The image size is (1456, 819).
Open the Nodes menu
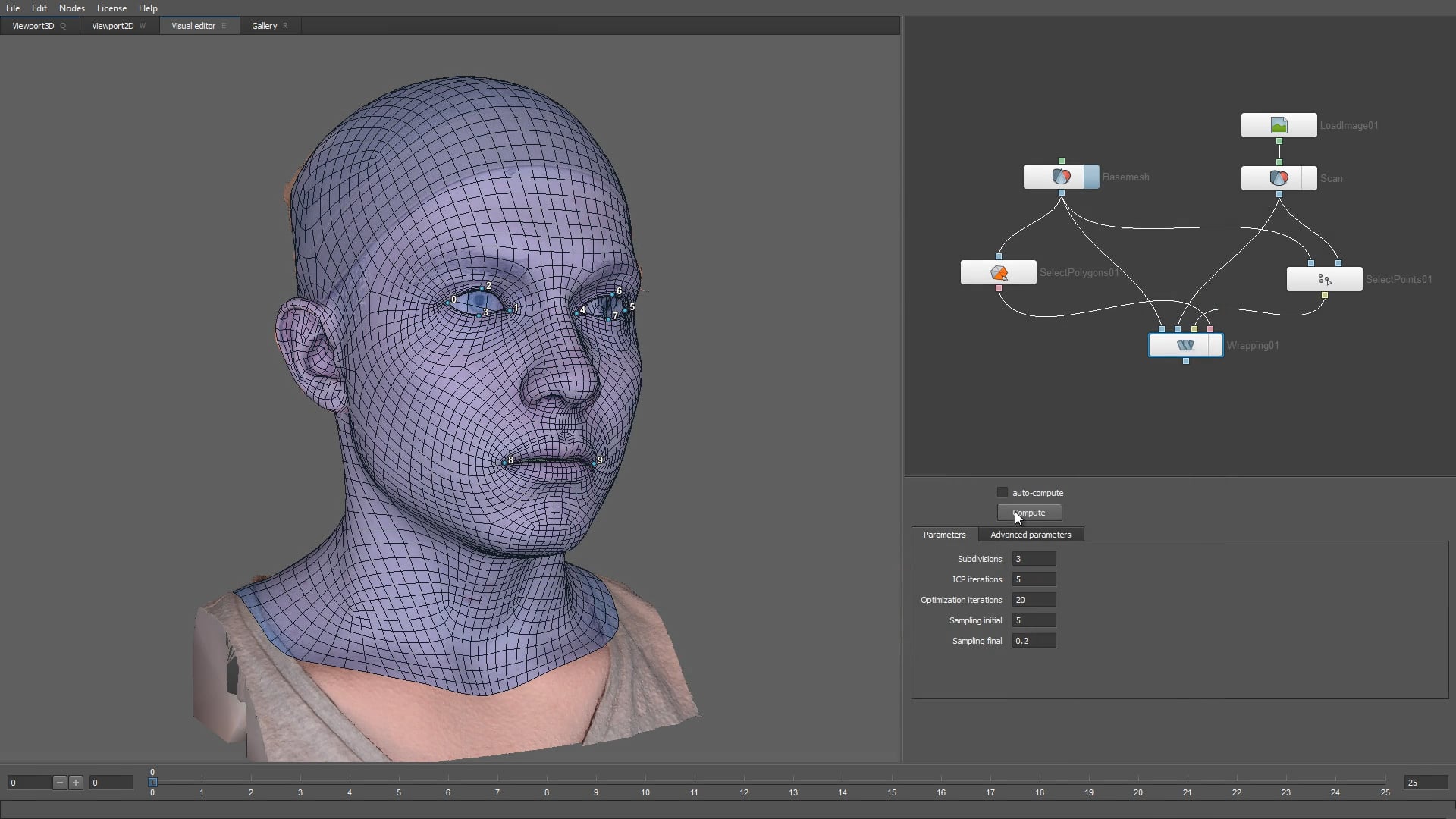pos(71,8)
